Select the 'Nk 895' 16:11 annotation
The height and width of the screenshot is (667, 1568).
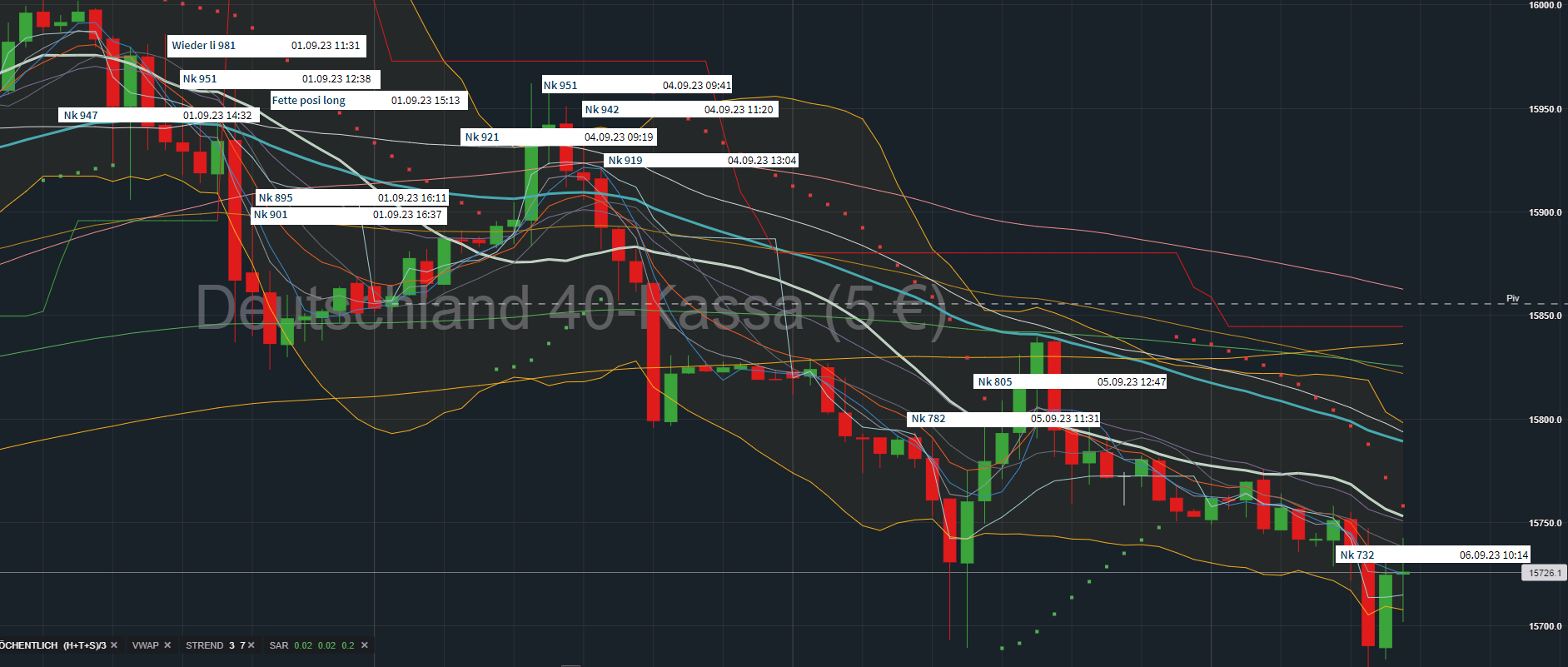[x=352, y=198]
